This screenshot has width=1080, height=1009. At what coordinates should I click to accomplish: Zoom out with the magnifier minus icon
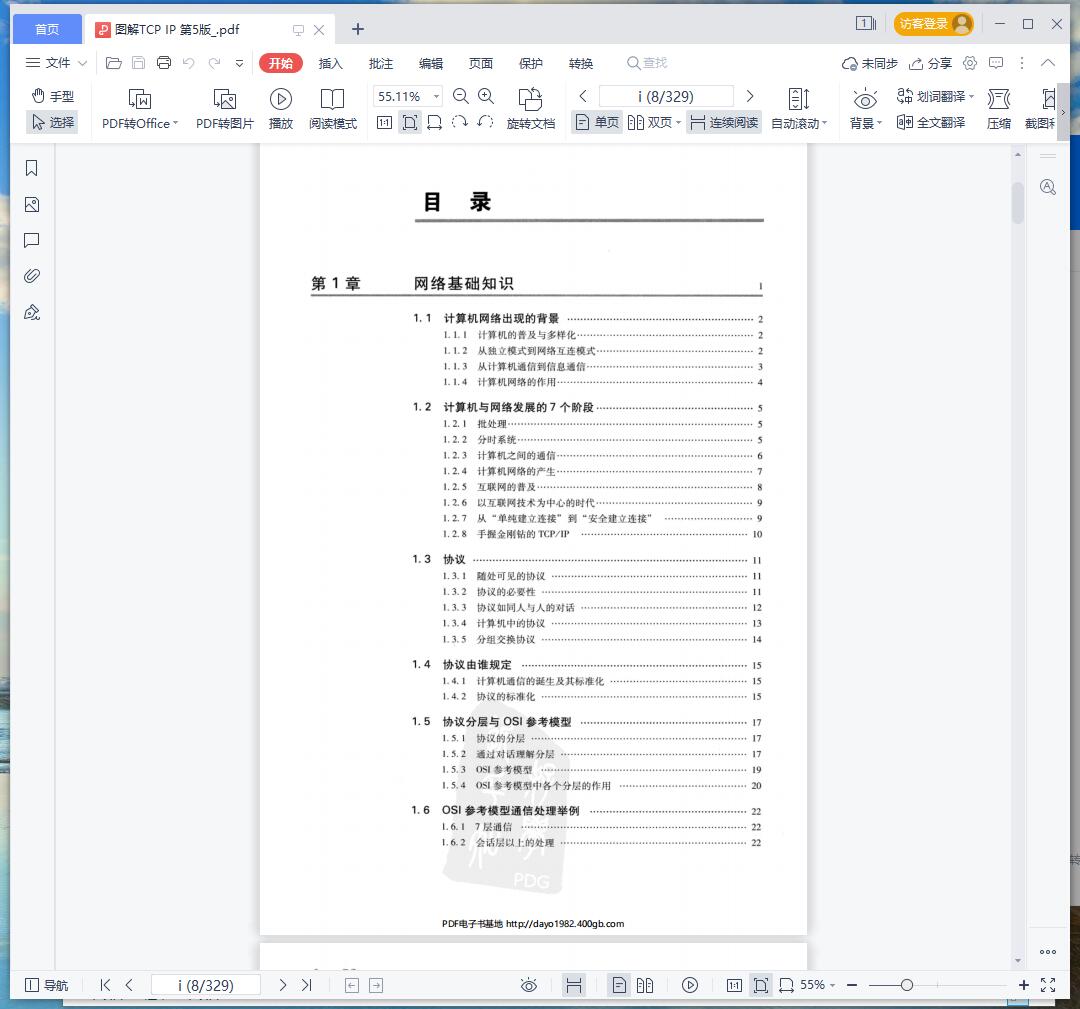pos(461,96)
